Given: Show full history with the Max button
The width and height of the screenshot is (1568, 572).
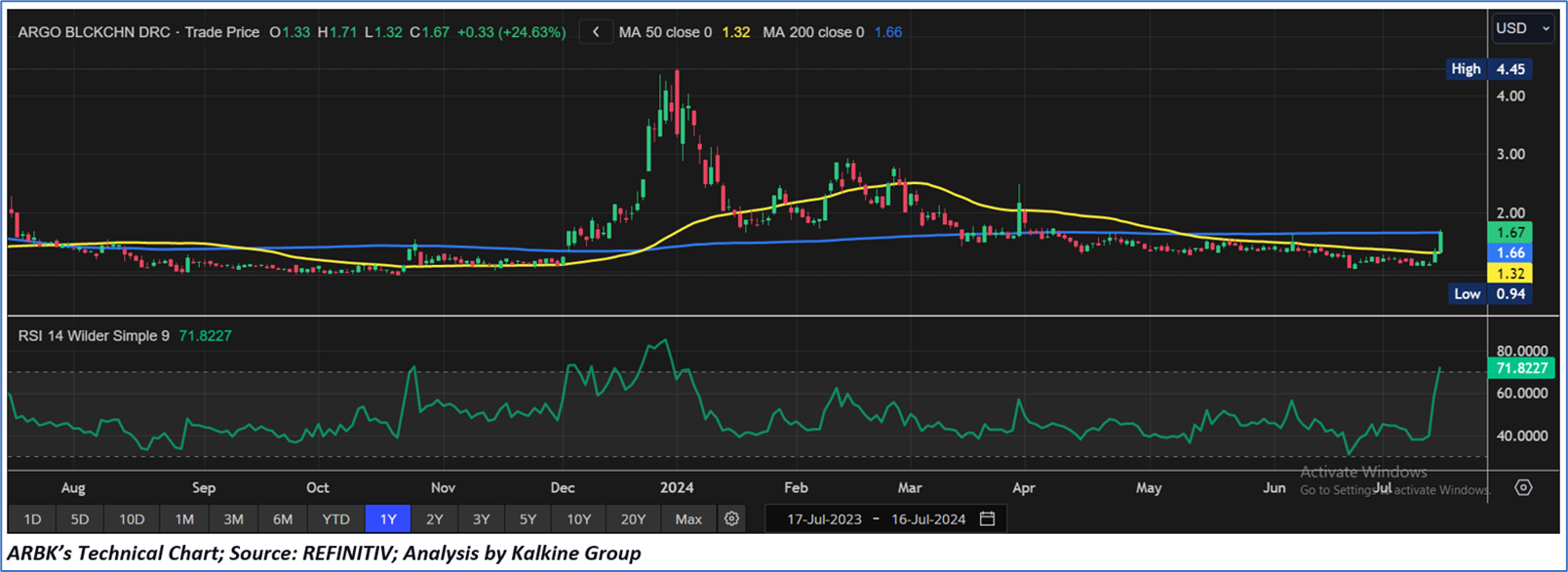Looking at the screenshot, I should (x=688, y=519).
